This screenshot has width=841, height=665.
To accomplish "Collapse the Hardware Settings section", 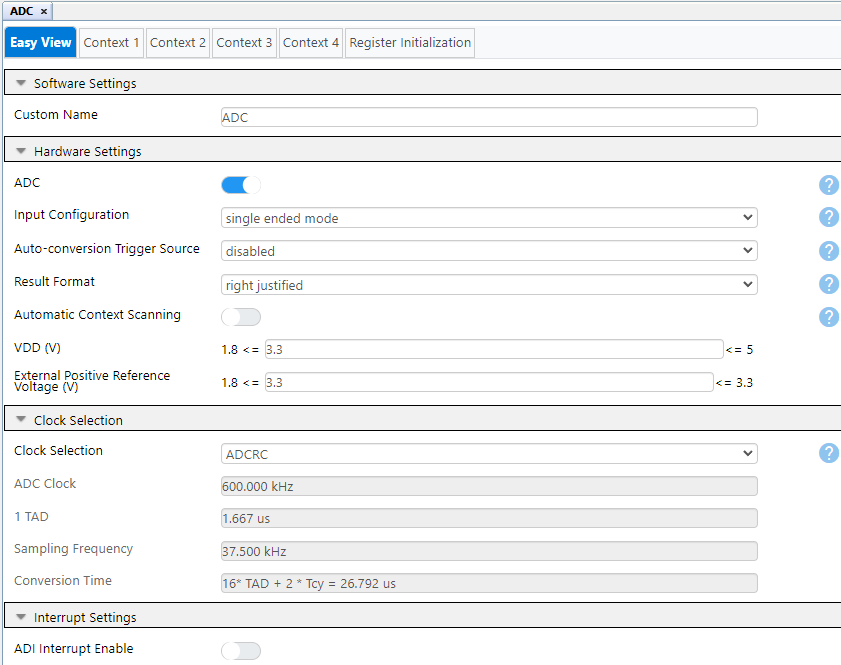I will [x=21, y=152].
